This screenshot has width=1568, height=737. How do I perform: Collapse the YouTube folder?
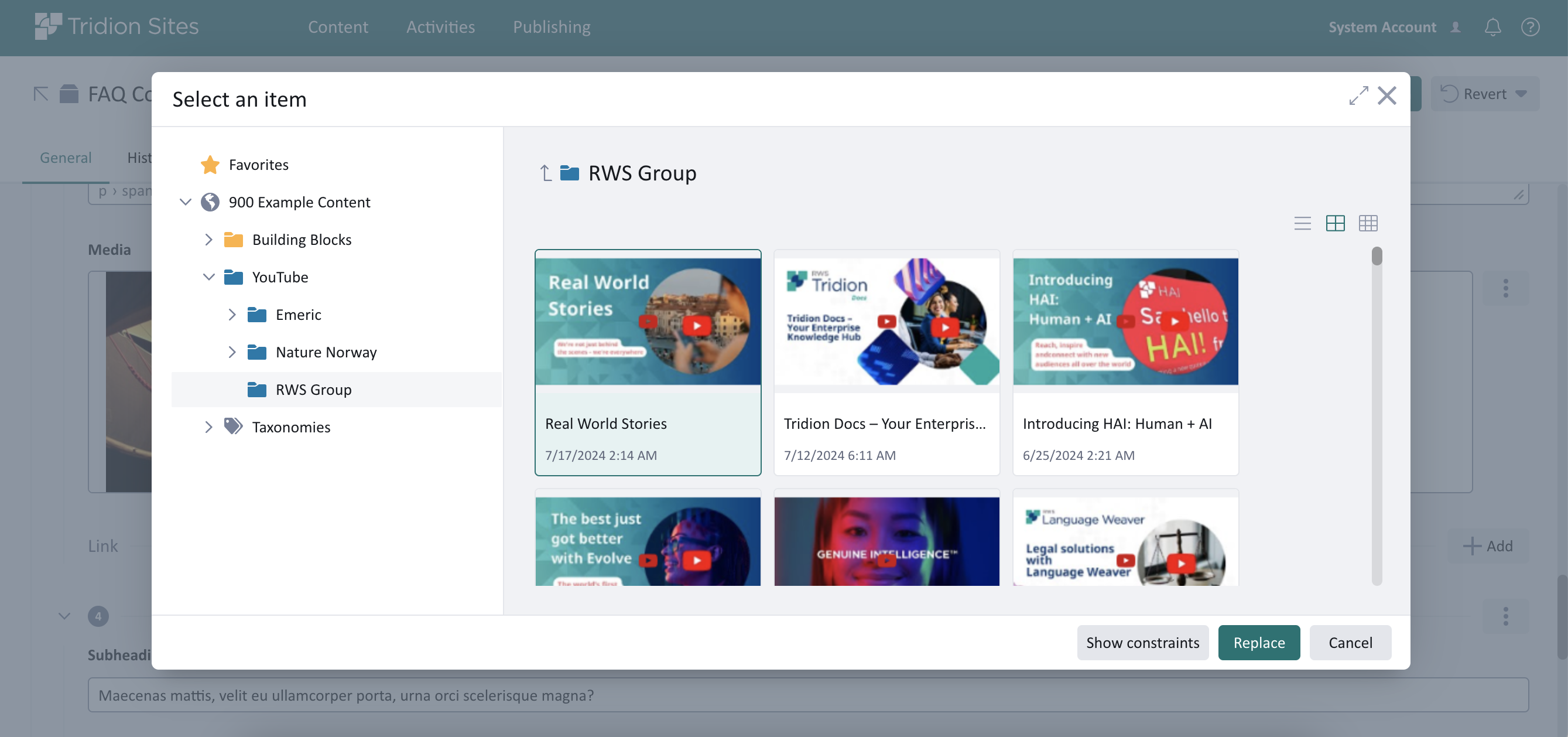pyautogui.click(x=208, y=277)
